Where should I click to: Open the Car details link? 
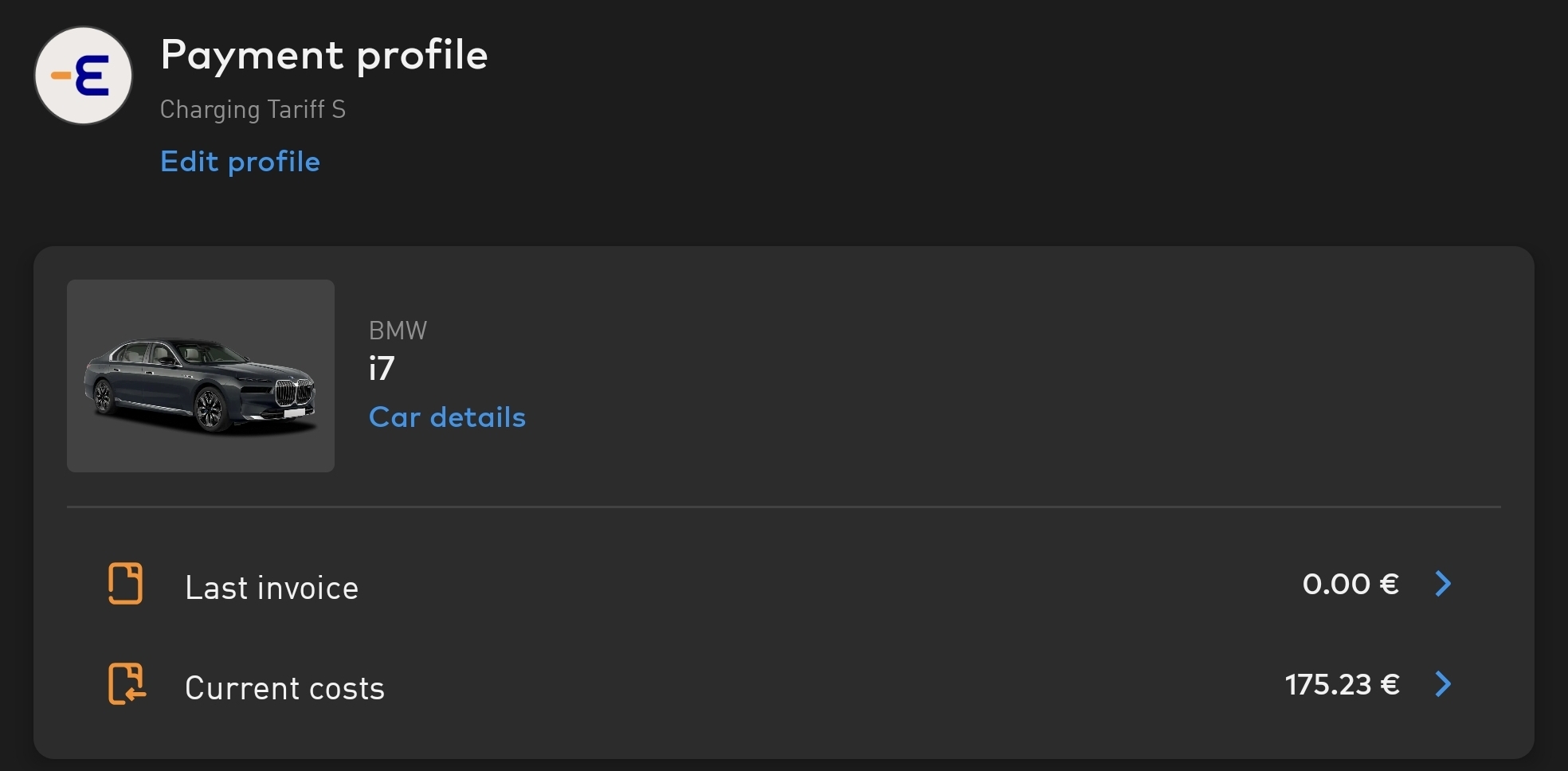point(447,417)
